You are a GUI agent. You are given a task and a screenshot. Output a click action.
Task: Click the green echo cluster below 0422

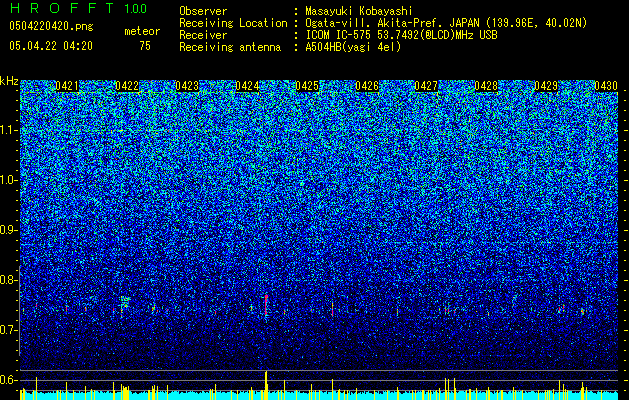tap(125, 302)
